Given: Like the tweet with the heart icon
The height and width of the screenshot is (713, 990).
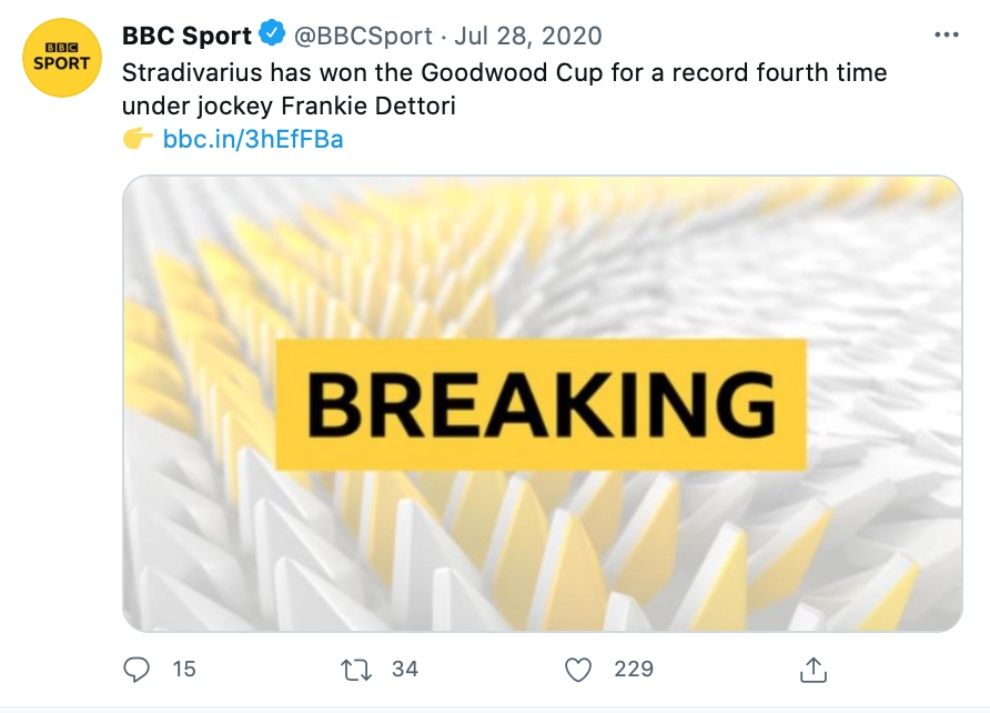Looking at the screenshot, I should pos(578,669).
